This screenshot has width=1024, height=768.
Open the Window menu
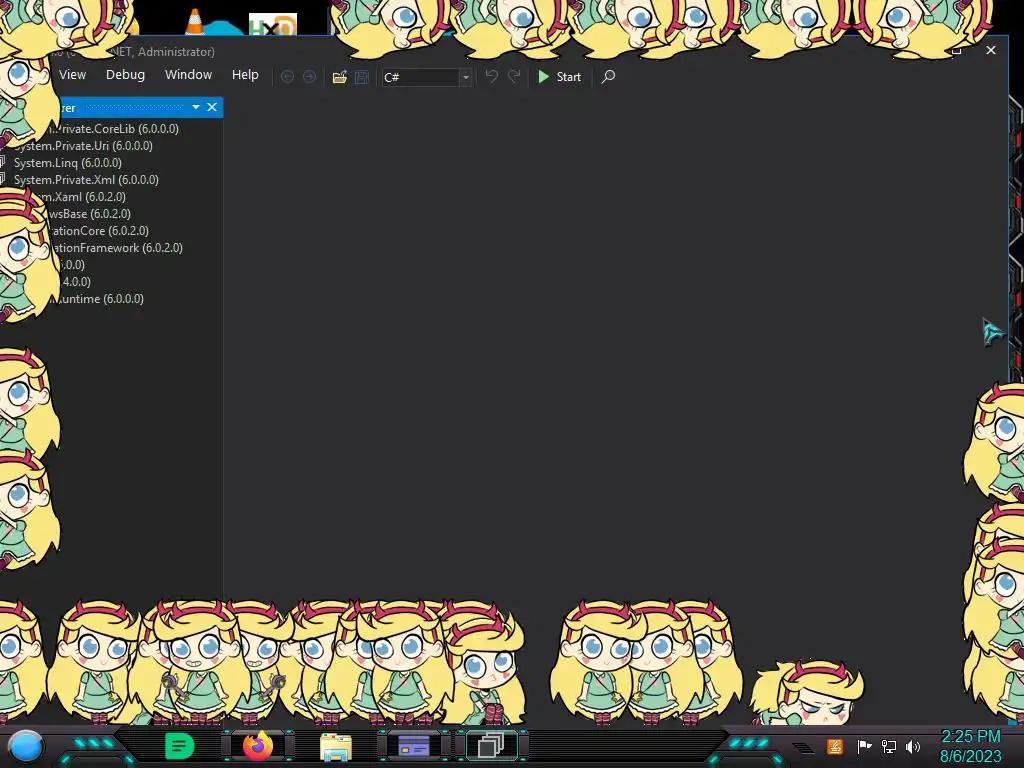pyautogui.click(x=188, y=75)
